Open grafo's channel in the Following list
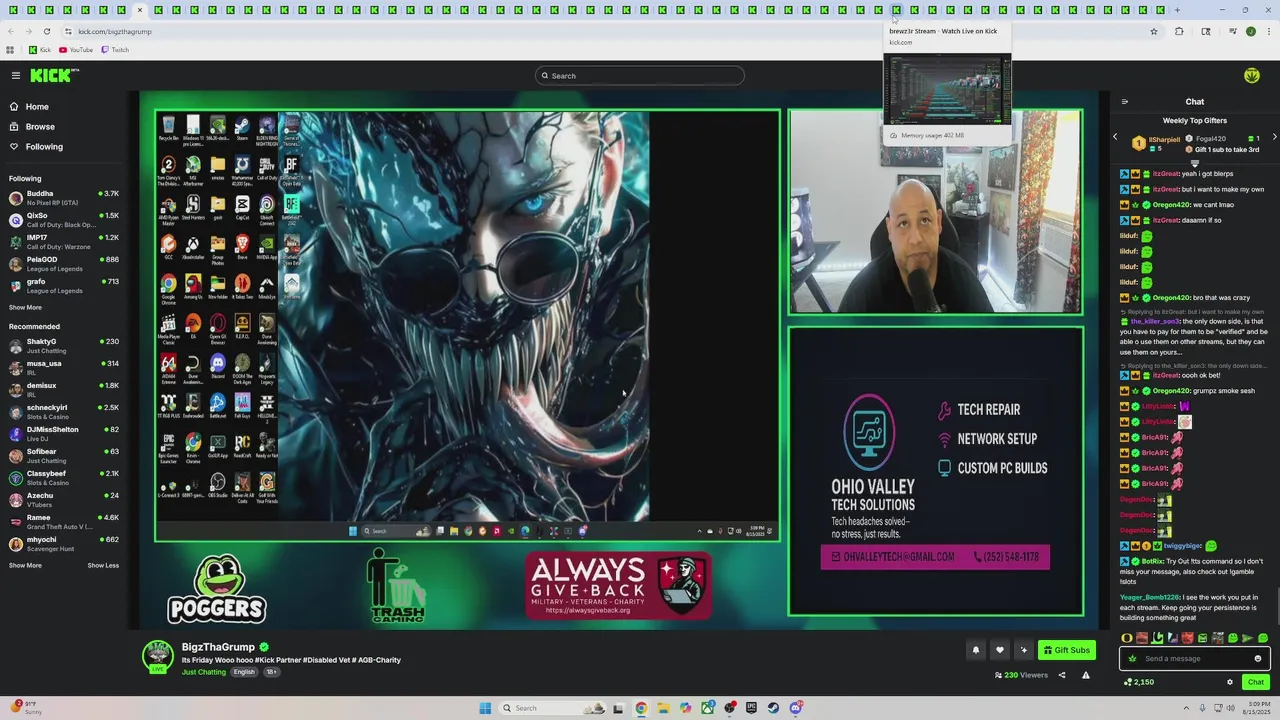 64,286
